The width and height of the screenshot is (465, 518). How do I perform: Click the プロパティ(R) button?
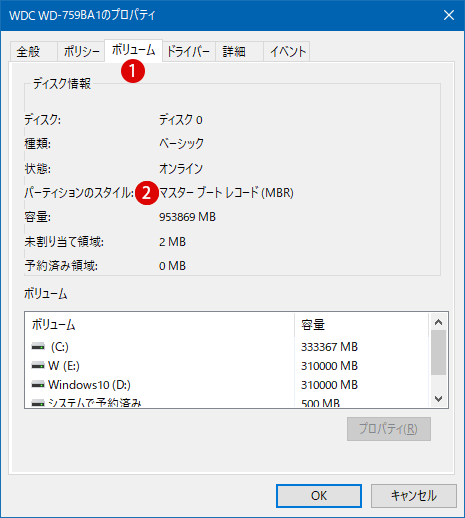click(x=389, y=429)
